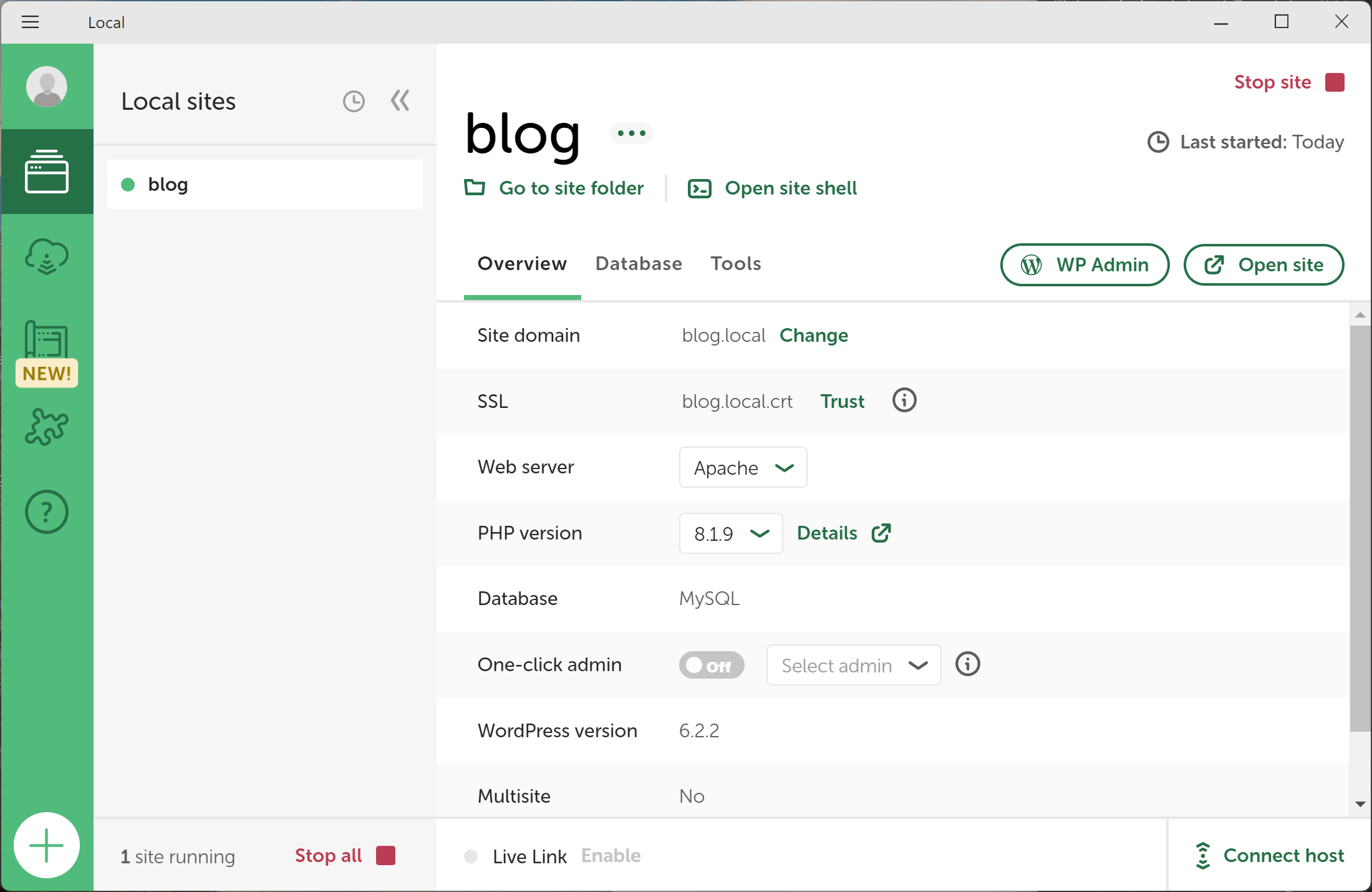Switch to the Database tab

(639, 264)
